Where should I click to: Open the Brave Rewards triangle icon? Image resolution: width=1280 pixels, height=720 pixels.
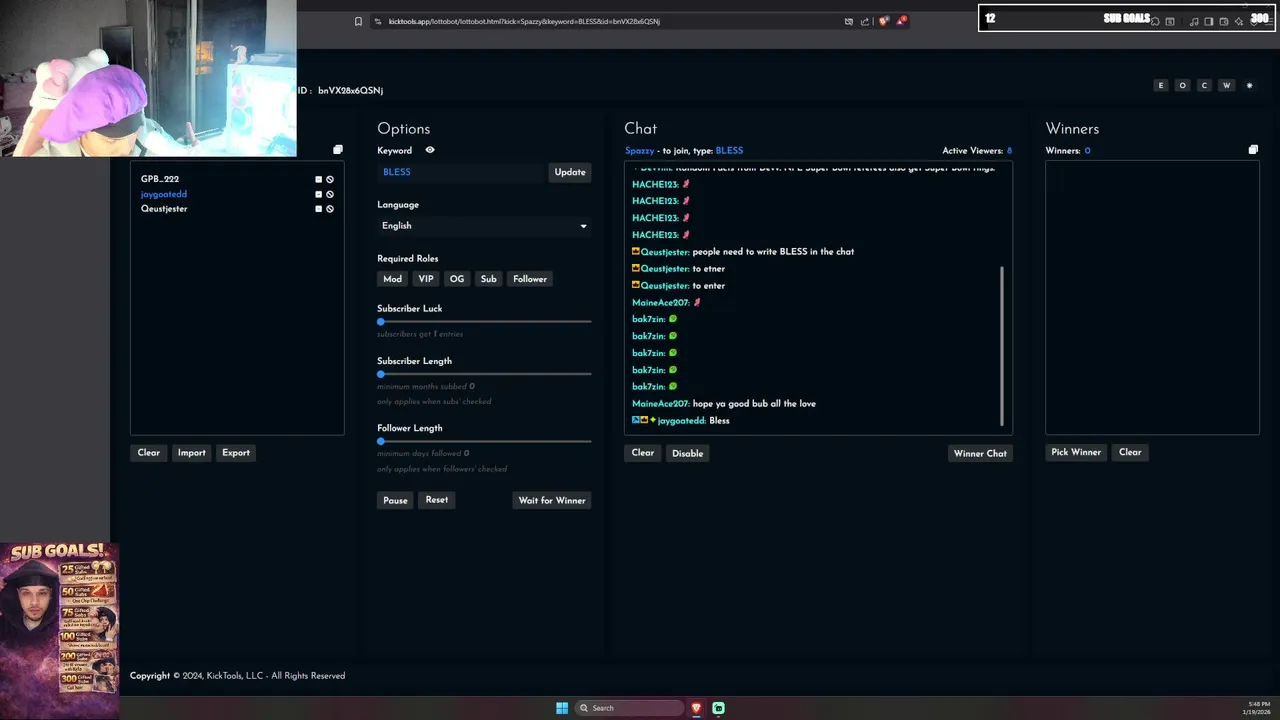pos(901,21)
